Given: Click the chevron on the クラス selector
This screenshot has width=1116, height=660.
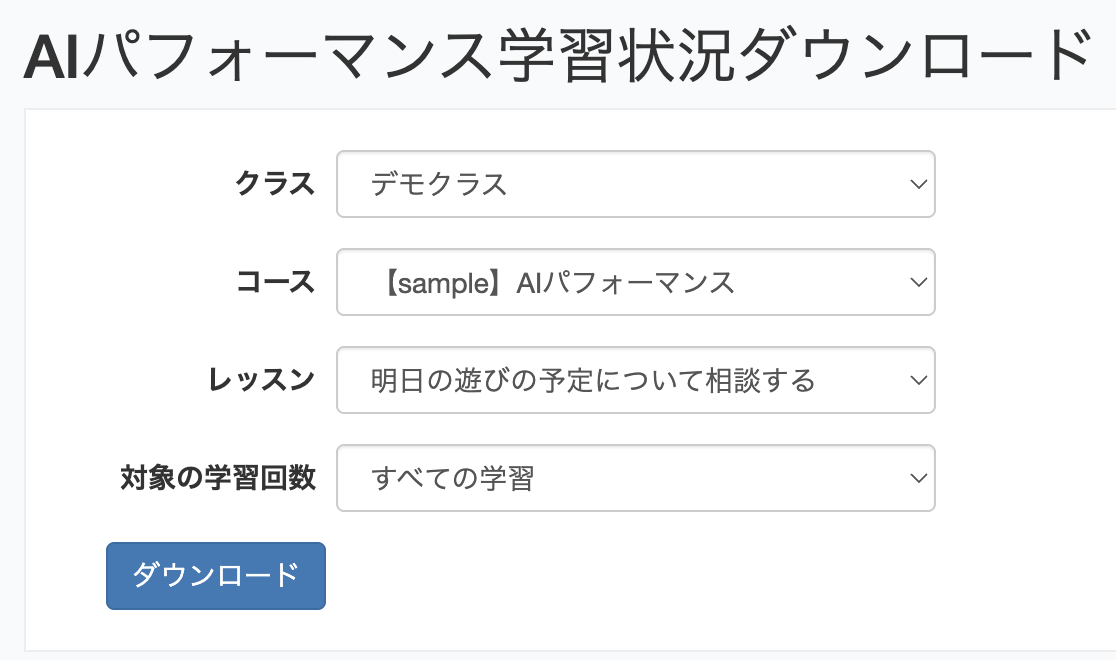Looking at the screenshot, I should click(916, 184).
